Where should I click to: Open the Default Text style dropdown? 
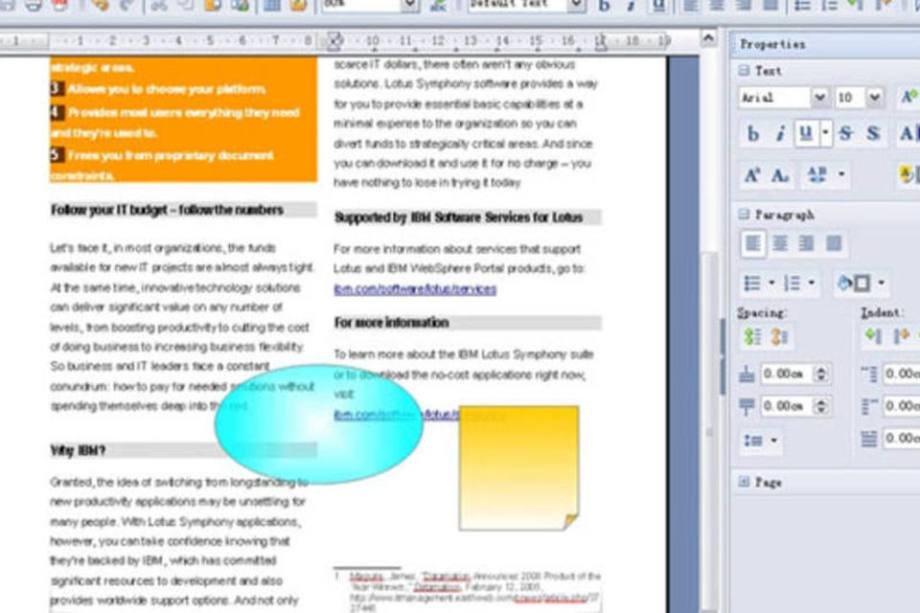click(x=577, y=6)
